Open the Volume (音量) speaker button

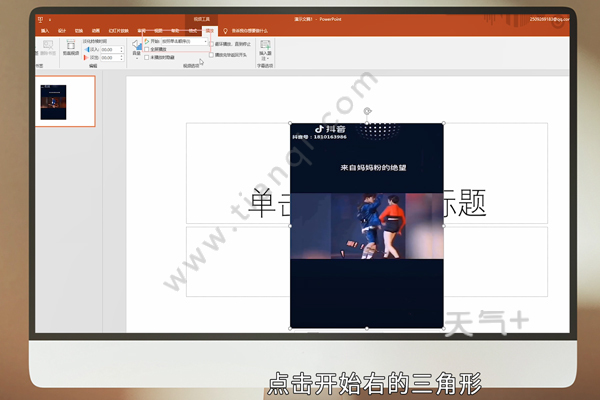pyautogui.click(x=137, y=44)
